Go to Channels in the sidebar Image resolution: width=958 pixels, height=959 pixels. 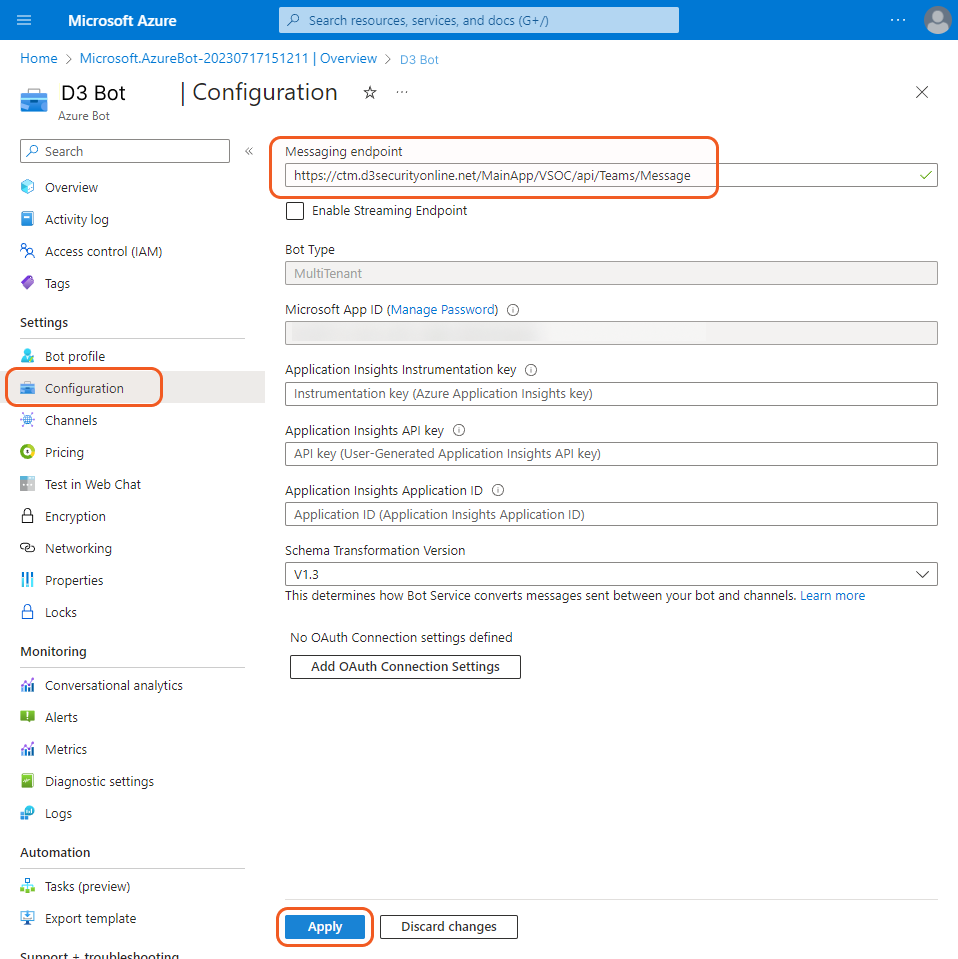click(x=71, y=420)
